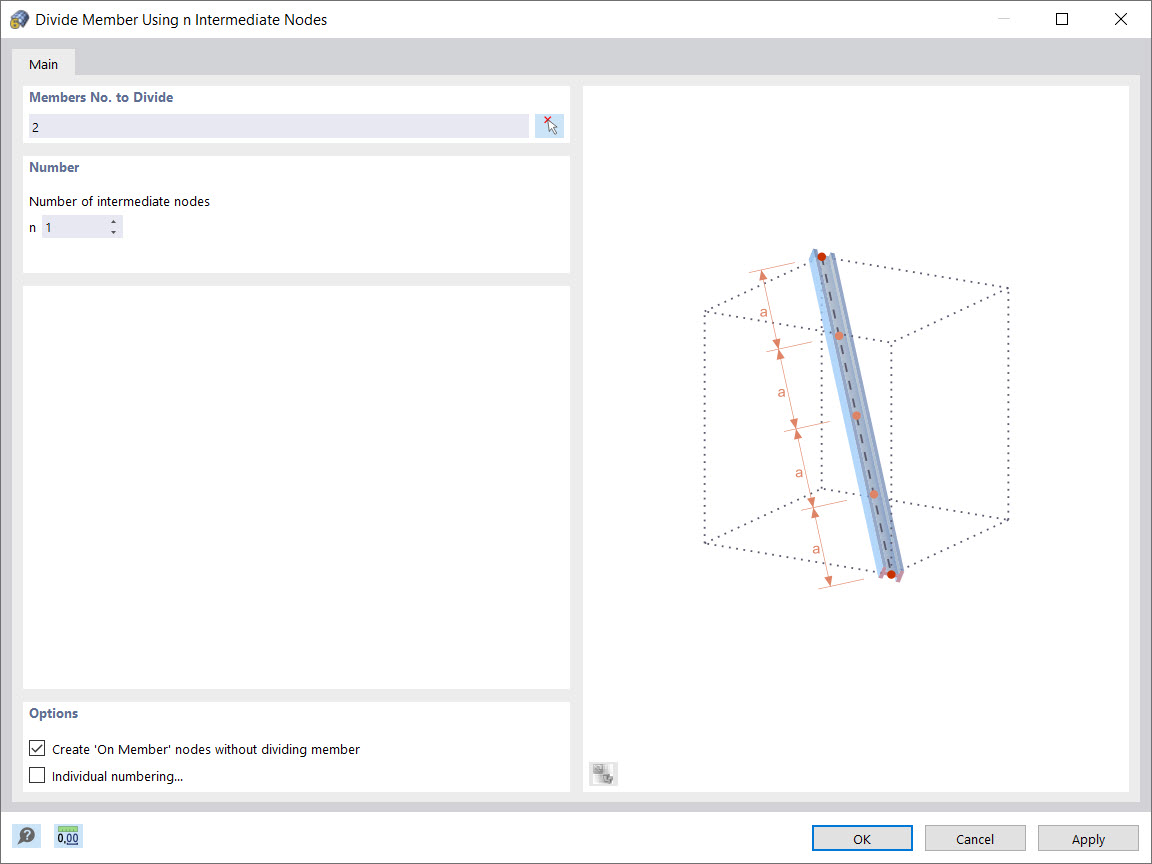Enable the 'Individual numbering' option

tap(36, 775)
